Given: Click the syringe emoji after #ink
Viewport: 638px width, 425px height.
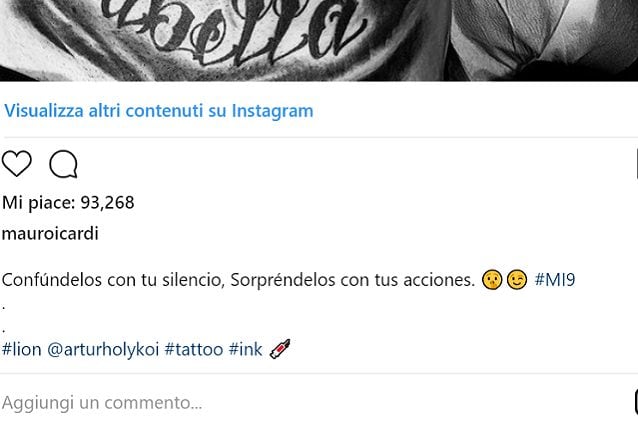Looking at the screenshot, I should [280, 349].
